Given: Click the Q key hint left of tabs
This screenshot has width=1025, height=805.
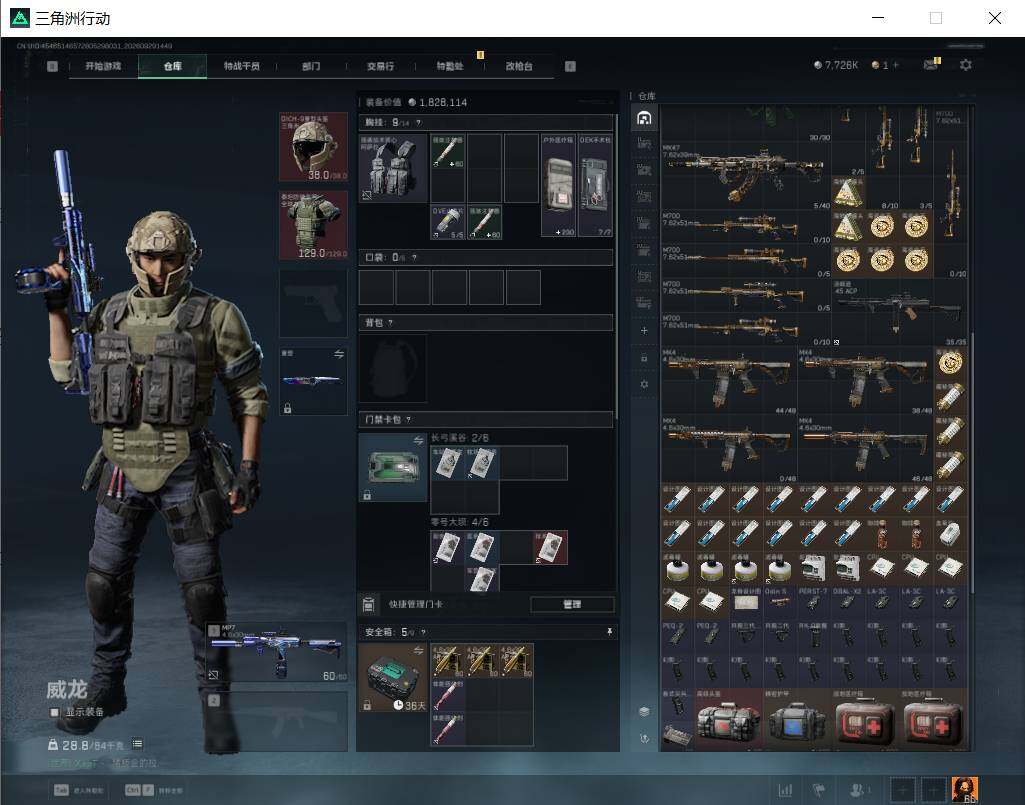Looking at the screenshot, I should click(x=52, y=66).
